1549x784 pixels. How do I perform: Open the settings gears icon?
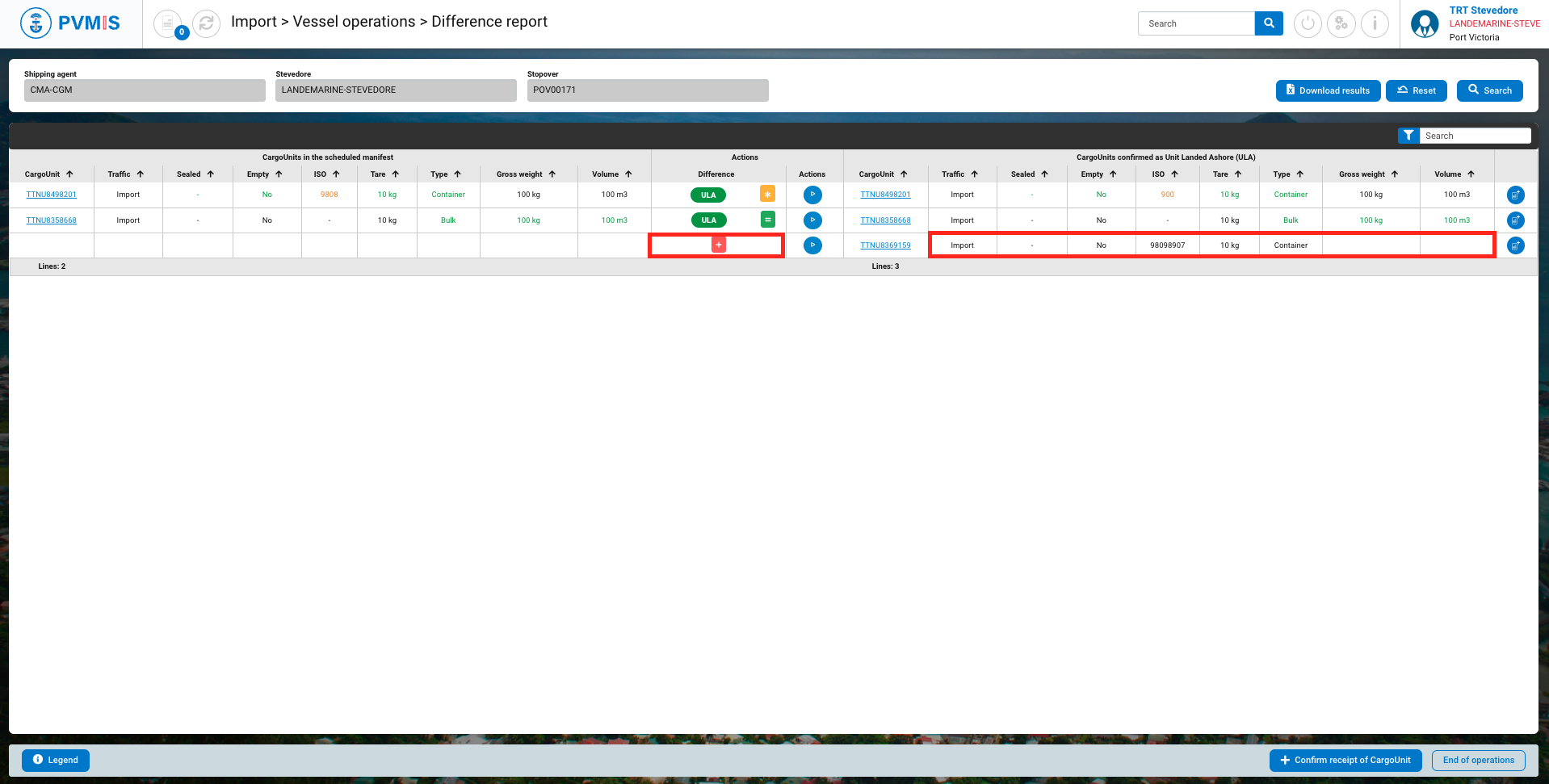[1341, 23]
